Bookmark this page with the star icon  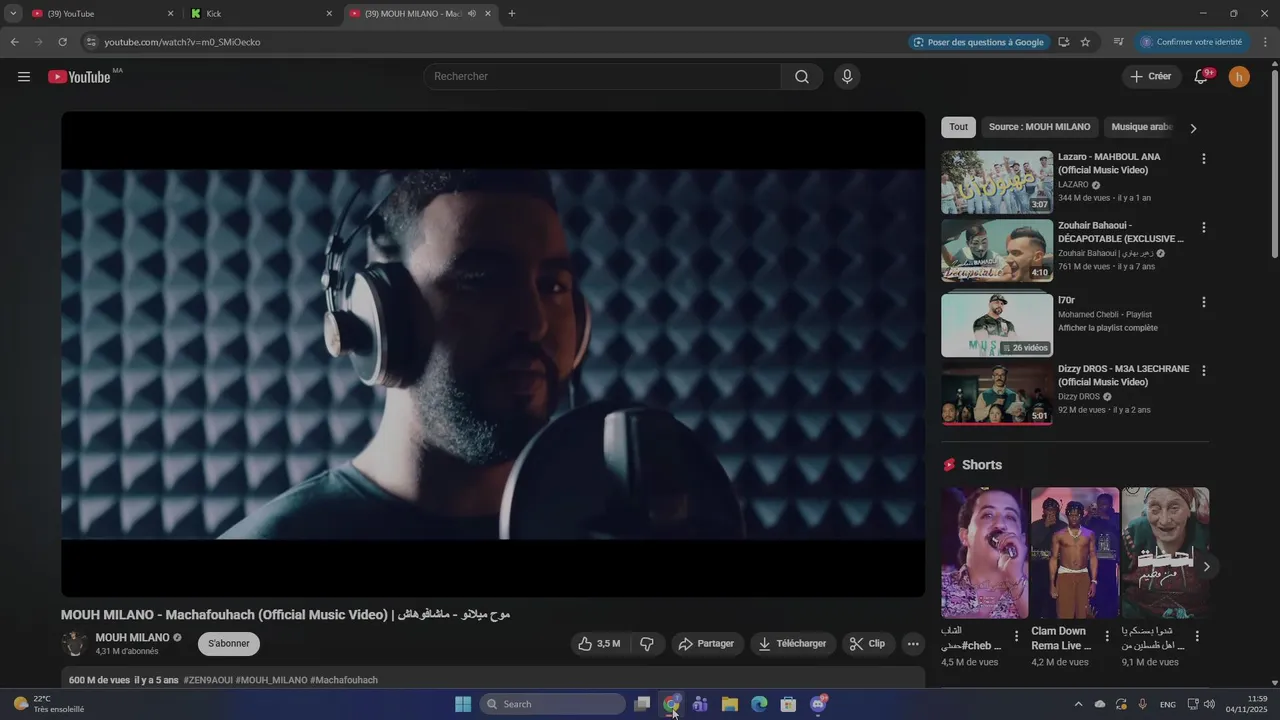coord(1085,42)
